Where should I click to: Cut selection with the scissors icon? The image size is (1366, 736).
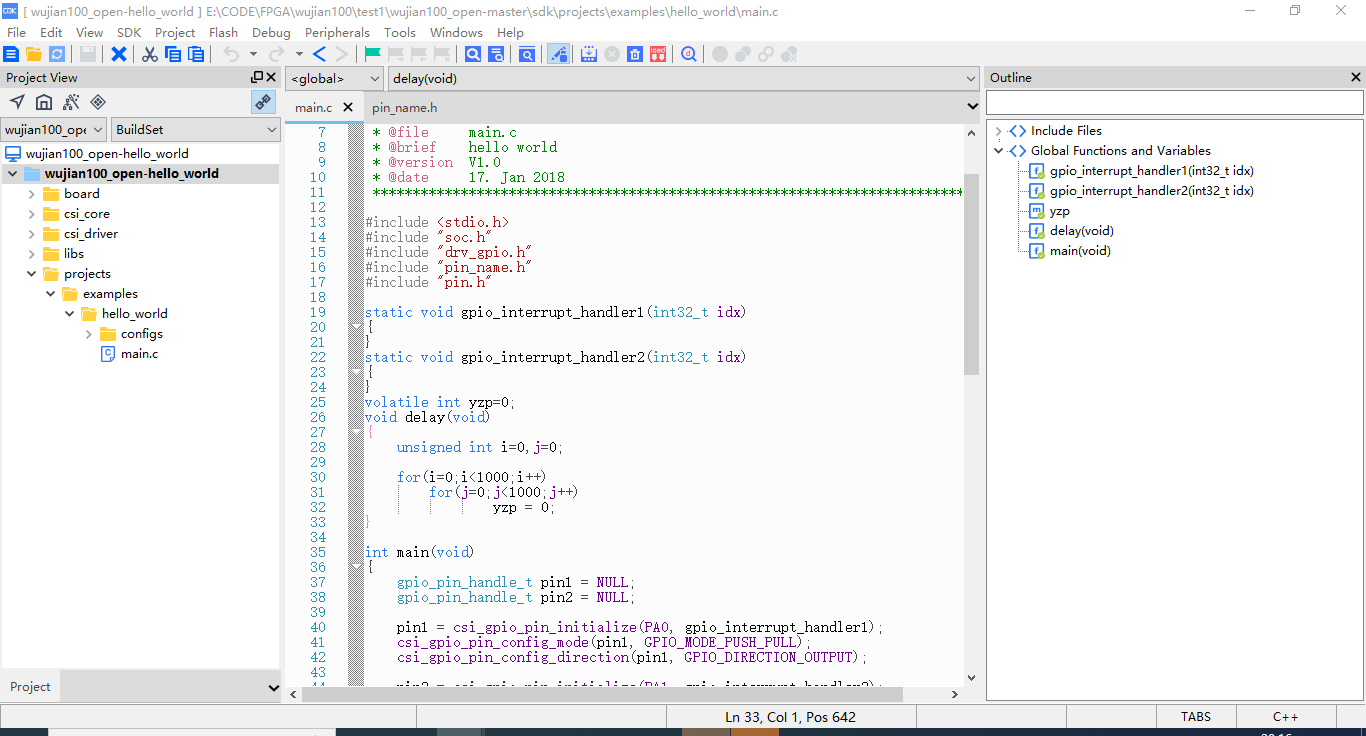(150, 54)
